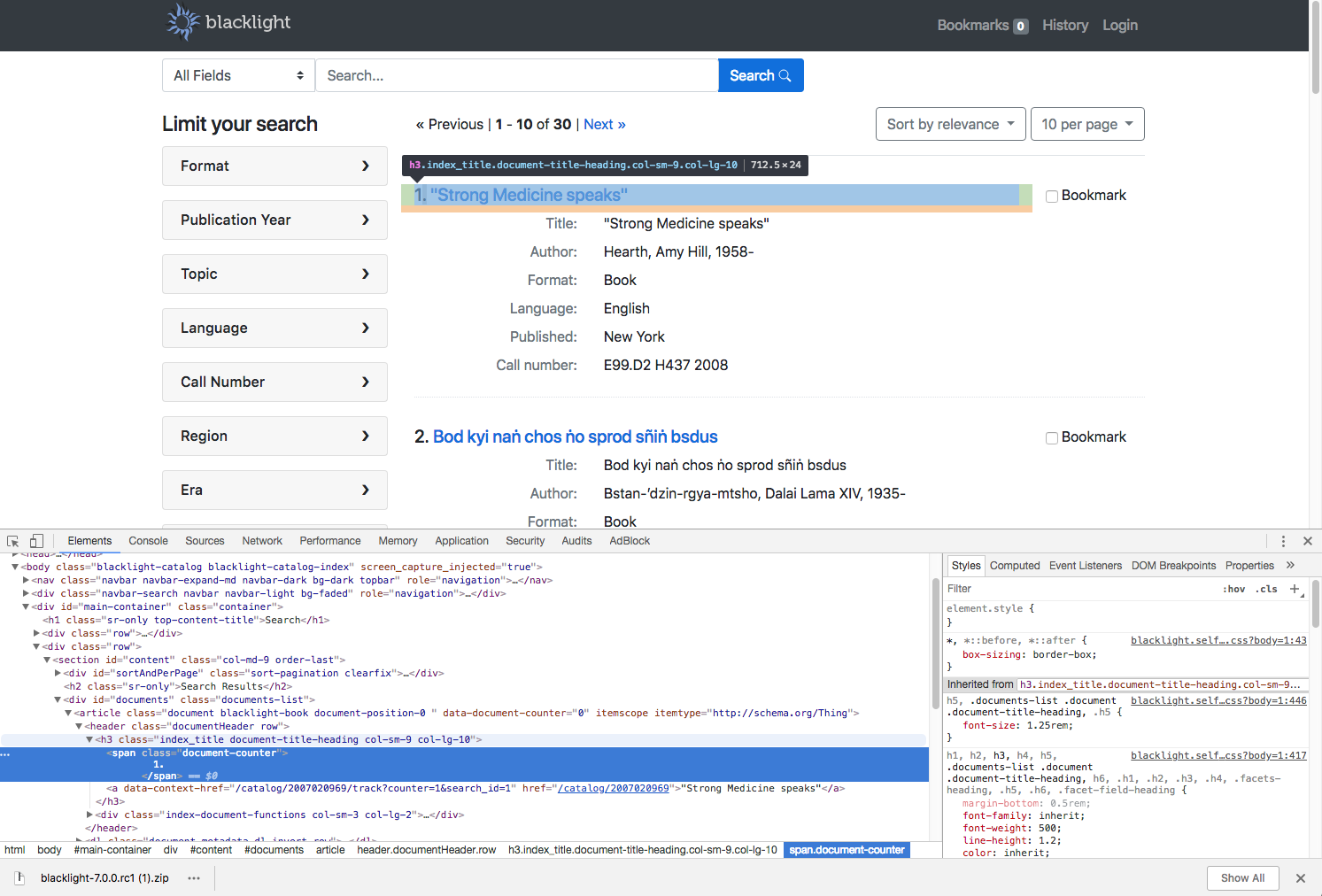Open the Computed styles tab
The width and height of the screenshot is (1322, 896).
pos(1015,566)
